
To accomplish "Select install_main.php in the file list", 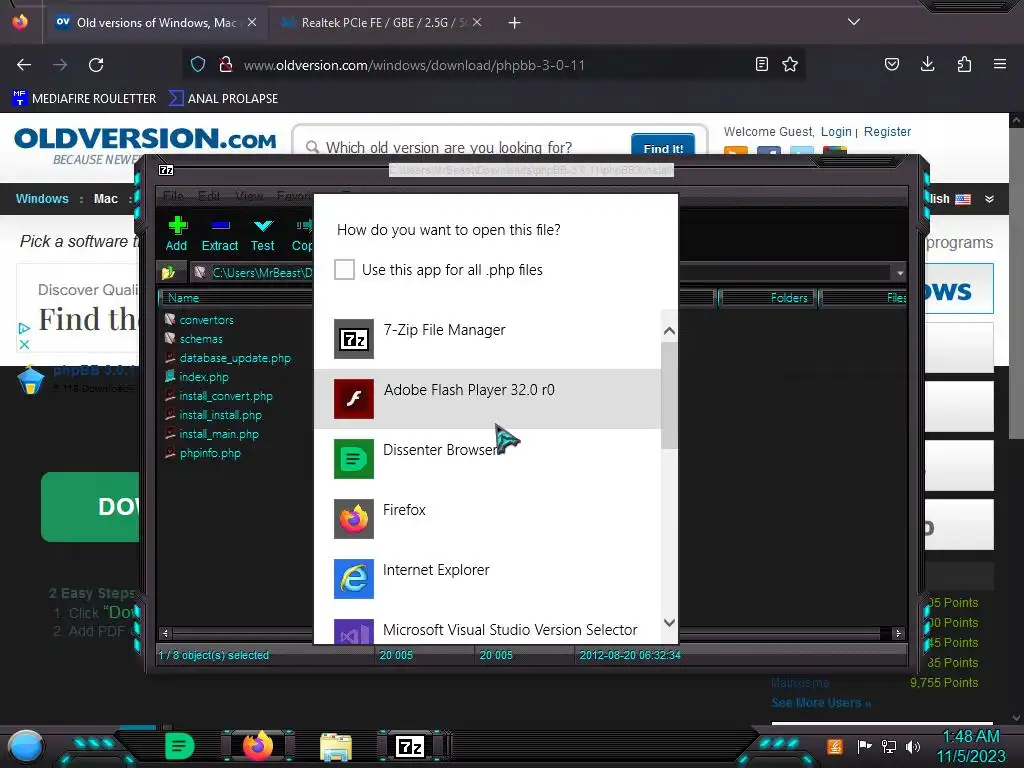I will (x=212, y=434).
